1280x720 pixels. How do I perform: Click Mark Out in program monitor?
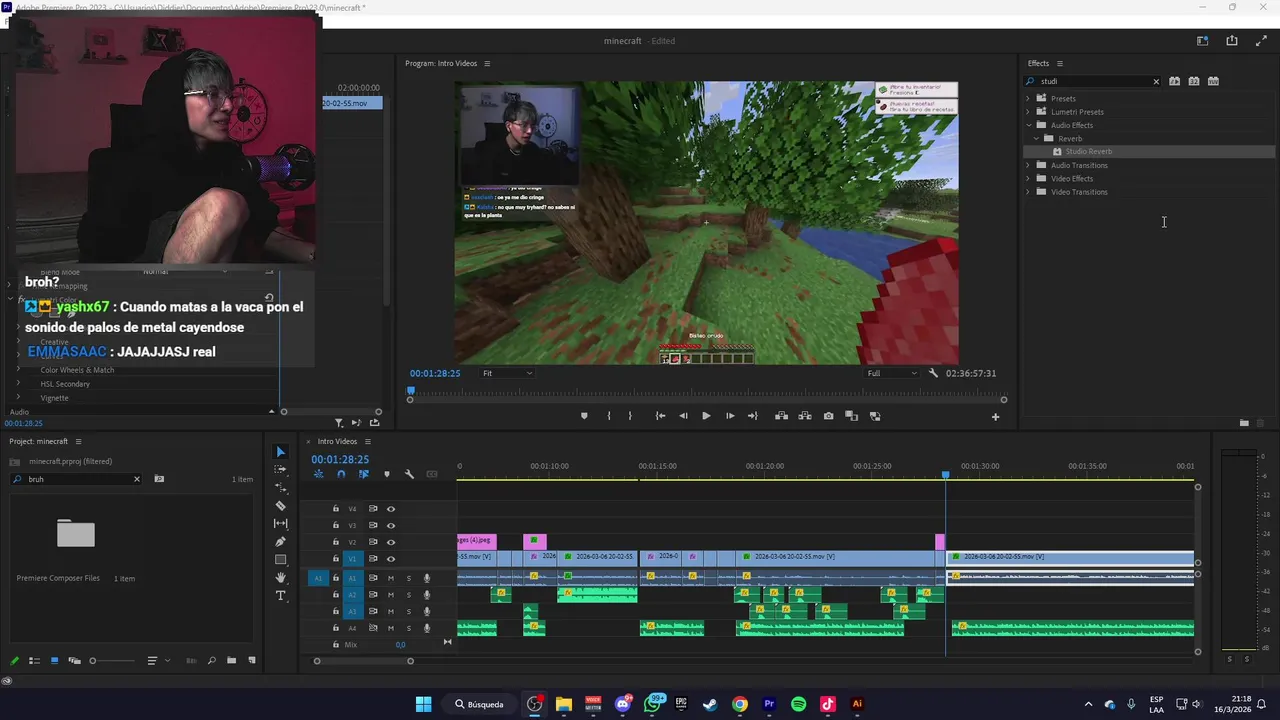click(630, 416)
